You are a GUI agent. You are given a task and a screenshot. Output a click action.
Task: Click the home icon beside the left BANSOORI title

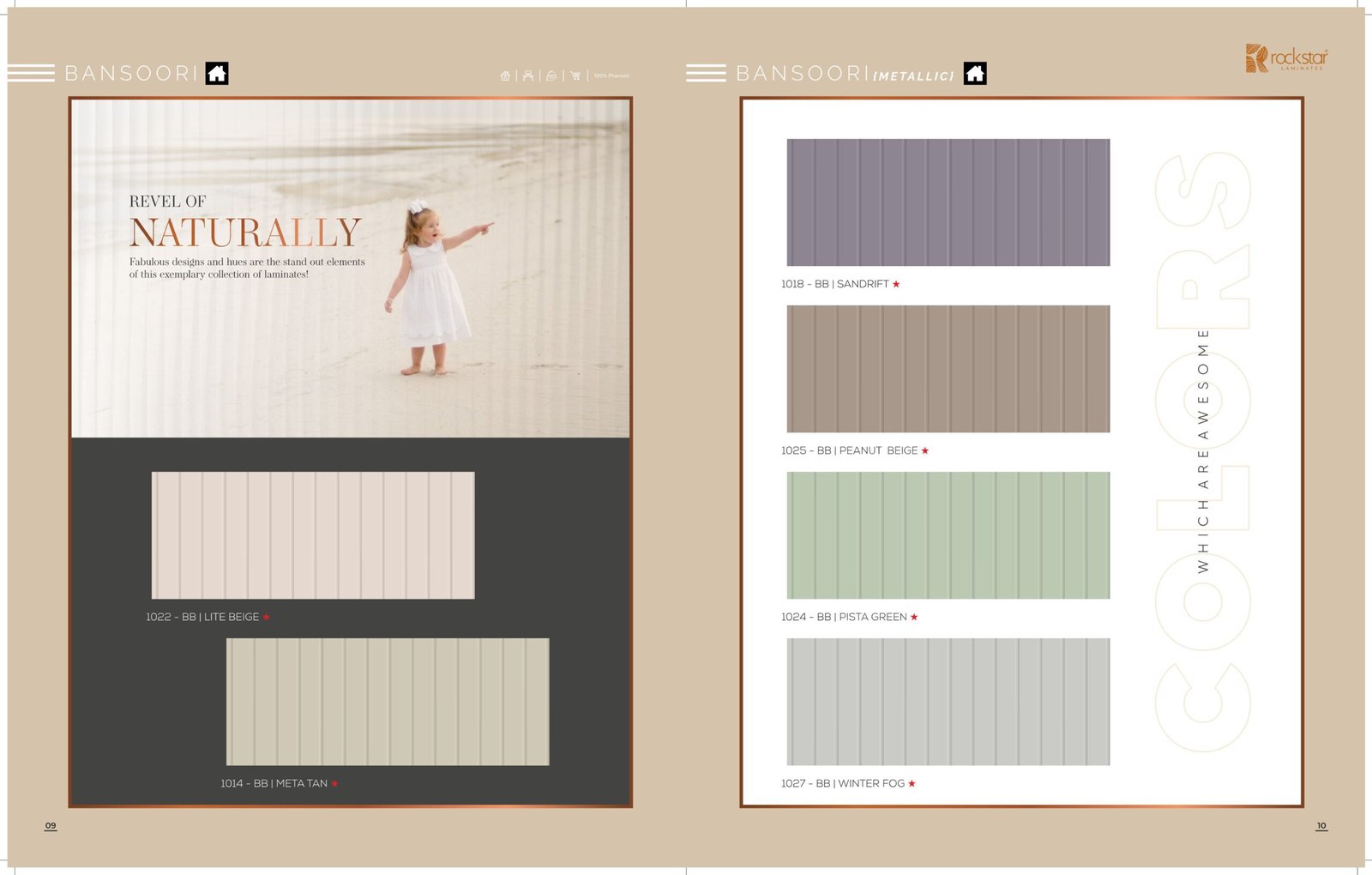point(217,74)
